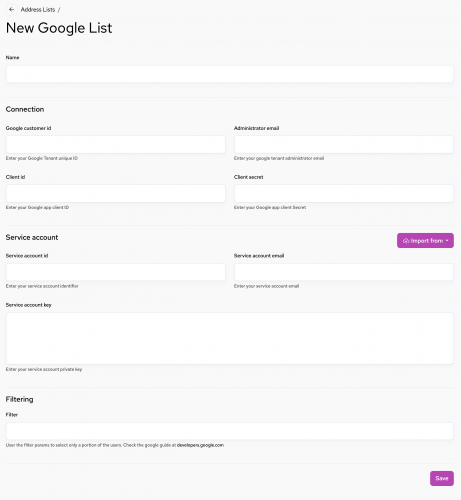Select the Administrator email field
The width and height of the screenshot is (461, 500).
344,144
